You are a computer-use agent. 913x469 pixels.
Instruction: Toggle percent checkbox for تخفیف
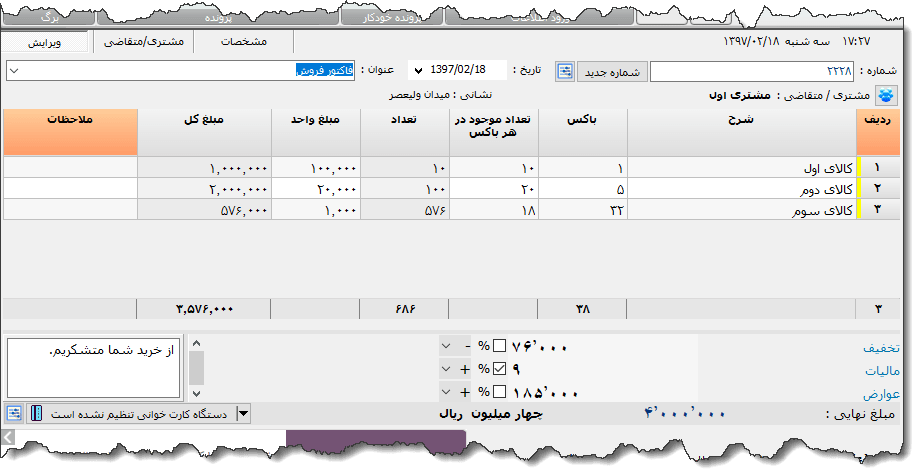pyautogui.click(x=500, y=346)
